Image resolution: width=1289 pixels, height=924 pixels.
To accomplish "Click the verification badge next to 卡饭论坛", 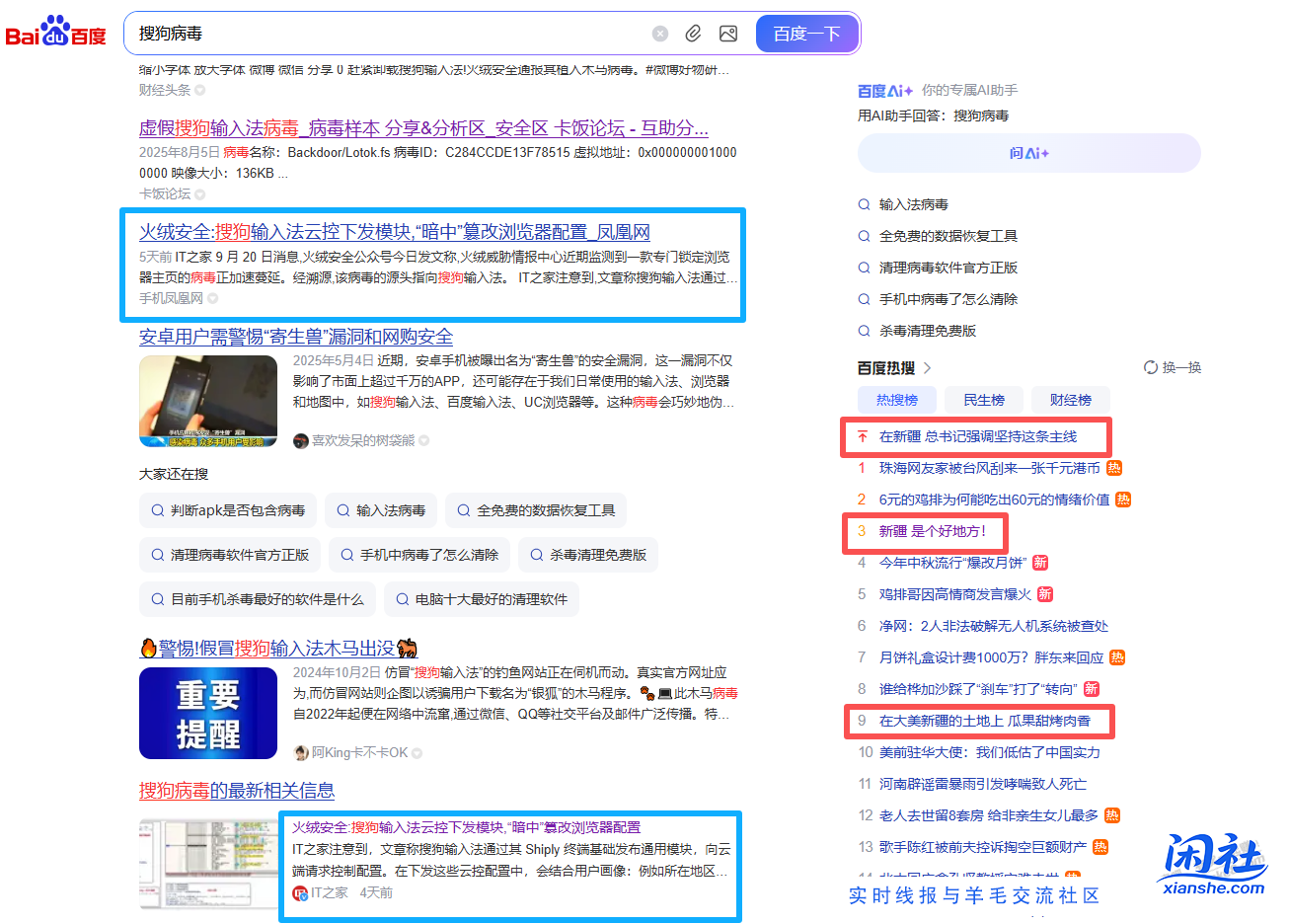I will tap(200, 193).
